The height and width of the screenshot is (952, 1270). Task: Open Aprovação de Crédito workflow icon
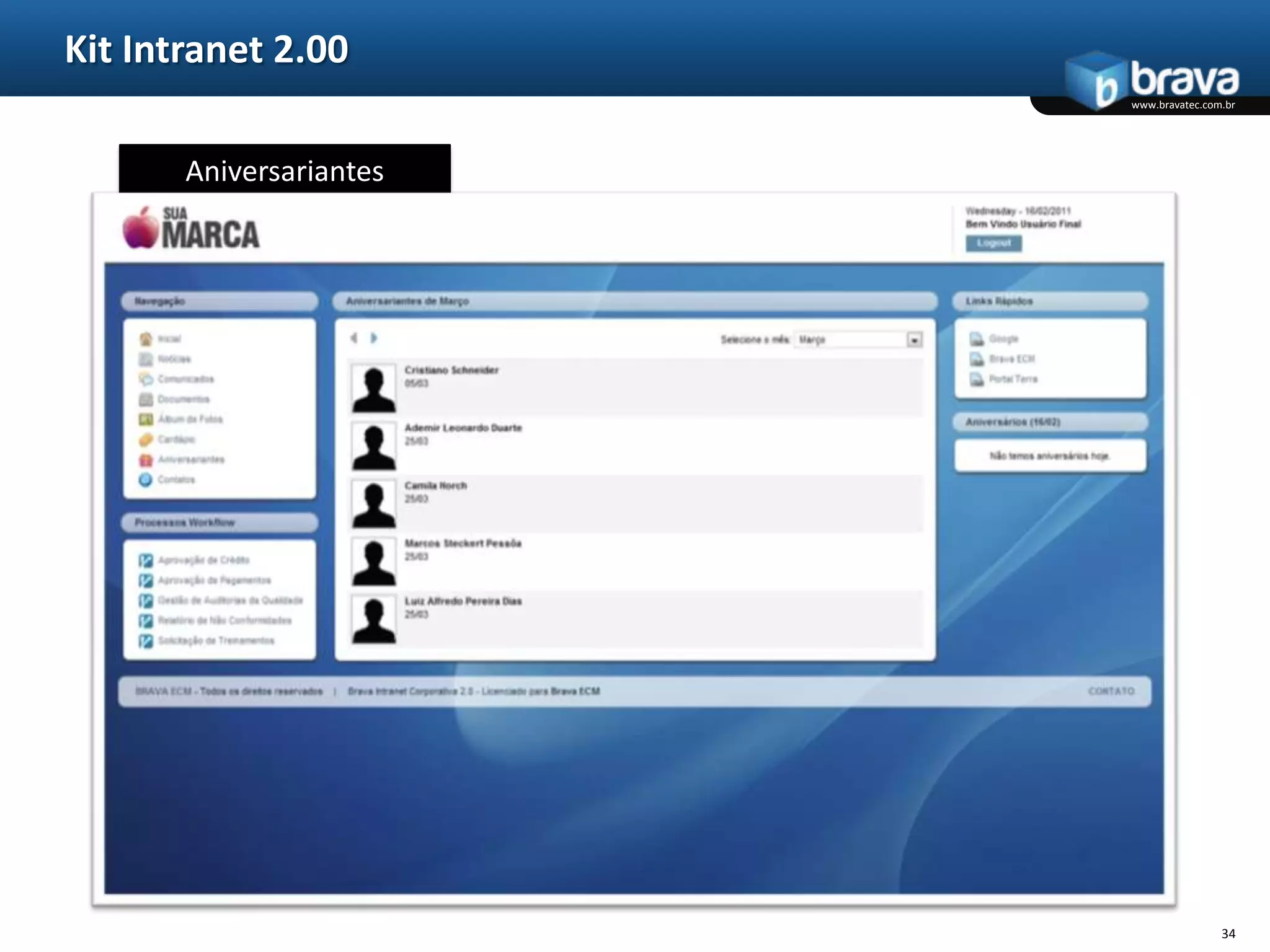pyautogui.click(x=146, y=560)
